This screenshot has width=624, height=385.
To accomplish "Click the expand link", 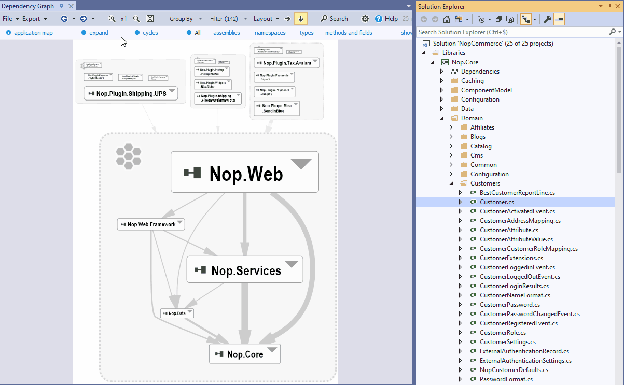I will 98,33.
